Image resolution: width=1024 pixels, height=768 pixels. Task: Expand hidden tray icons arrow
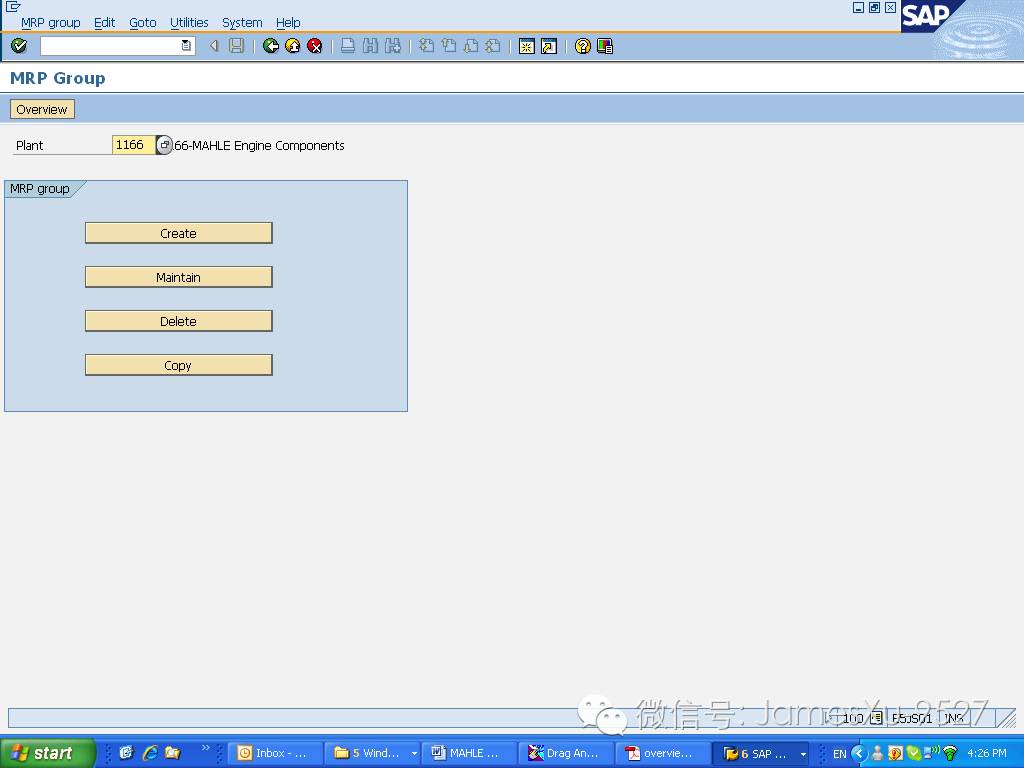point(859,754)
